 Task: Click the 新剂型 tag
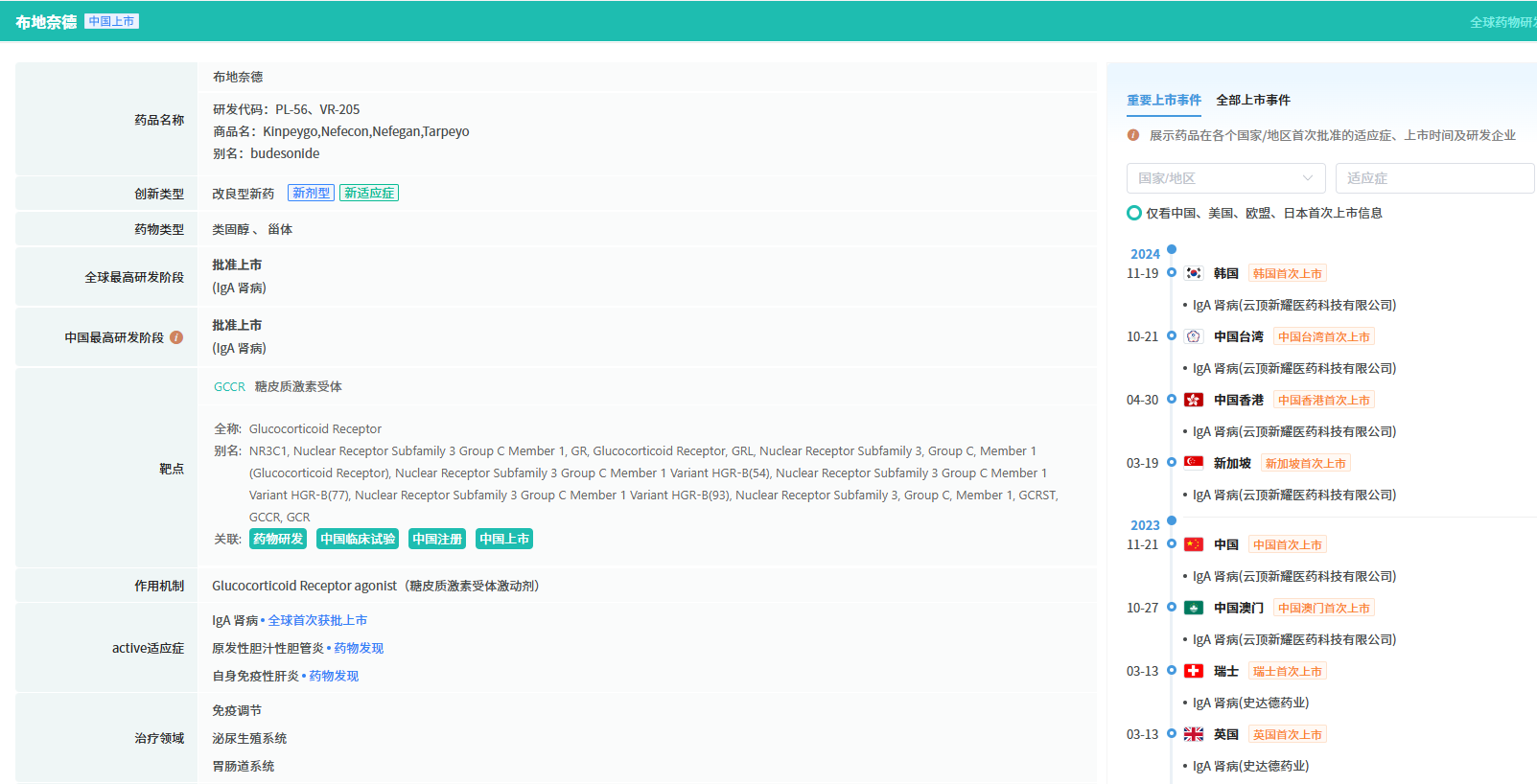(311, 193)
